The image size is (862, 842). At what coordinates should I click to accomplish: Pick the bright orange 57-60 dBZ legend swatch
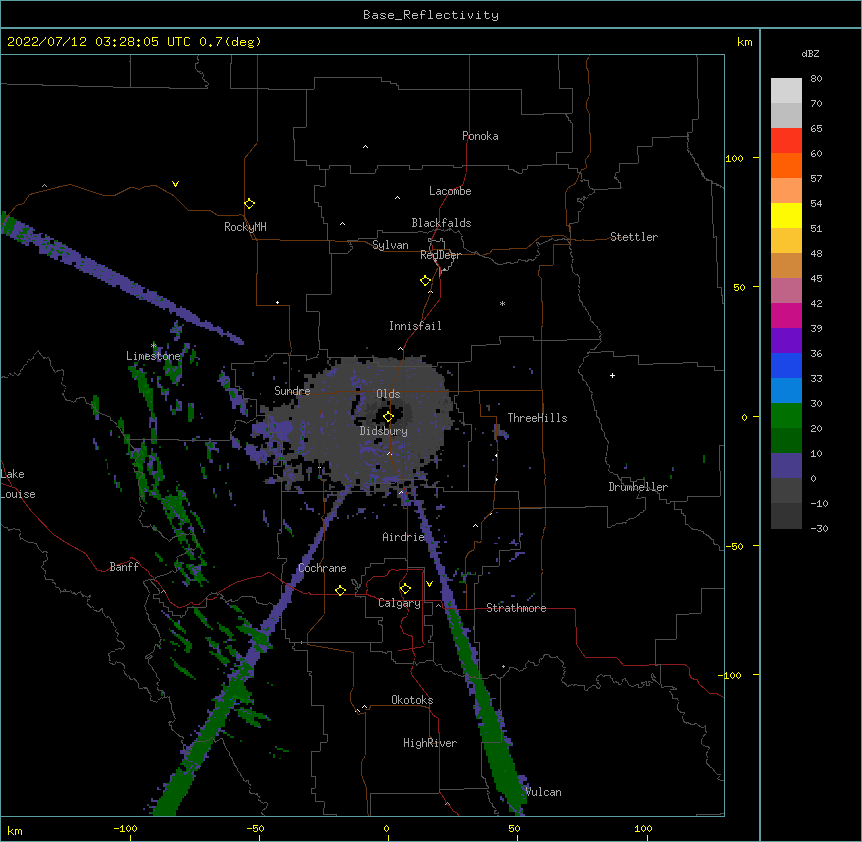coord(786,166)
